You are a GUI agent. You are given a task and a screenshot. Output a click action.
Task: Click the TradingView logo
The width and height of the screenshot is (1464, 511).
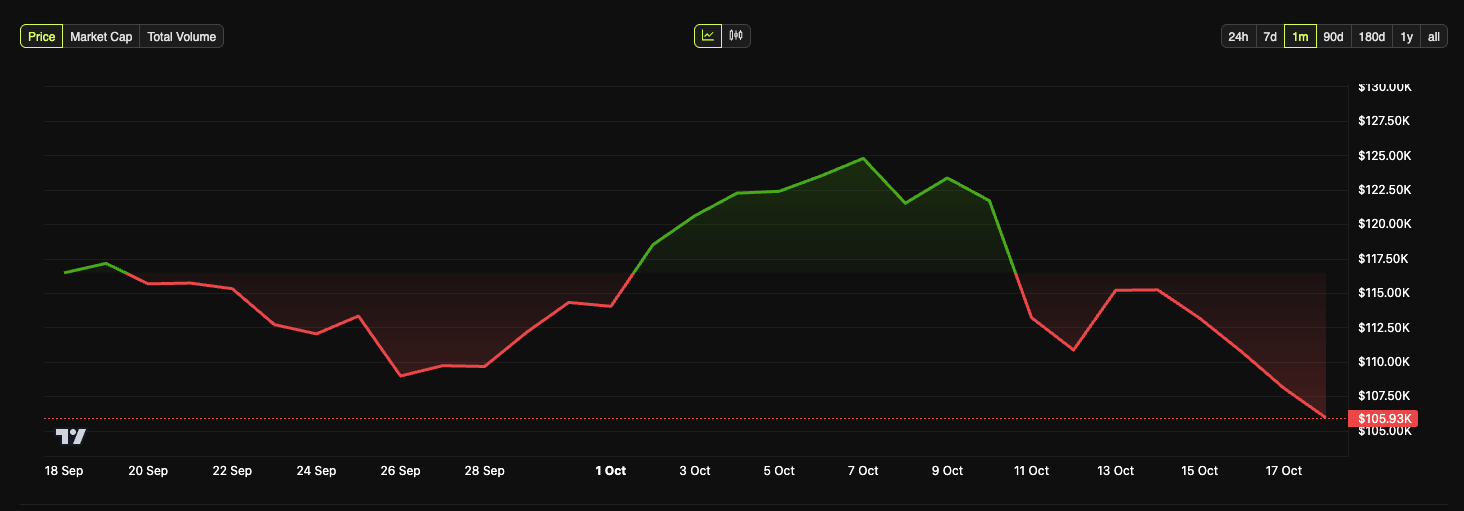pyautogui.click(x=71, y=436)
